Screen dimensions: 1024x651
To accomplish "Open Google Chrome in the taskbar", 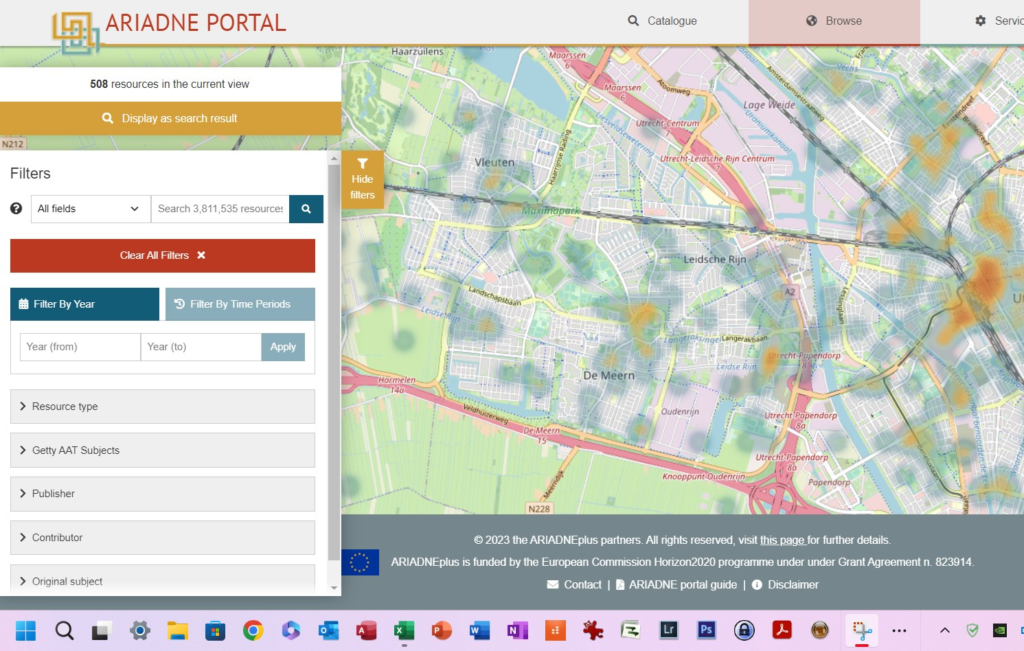I will click(x=253, y=630).
